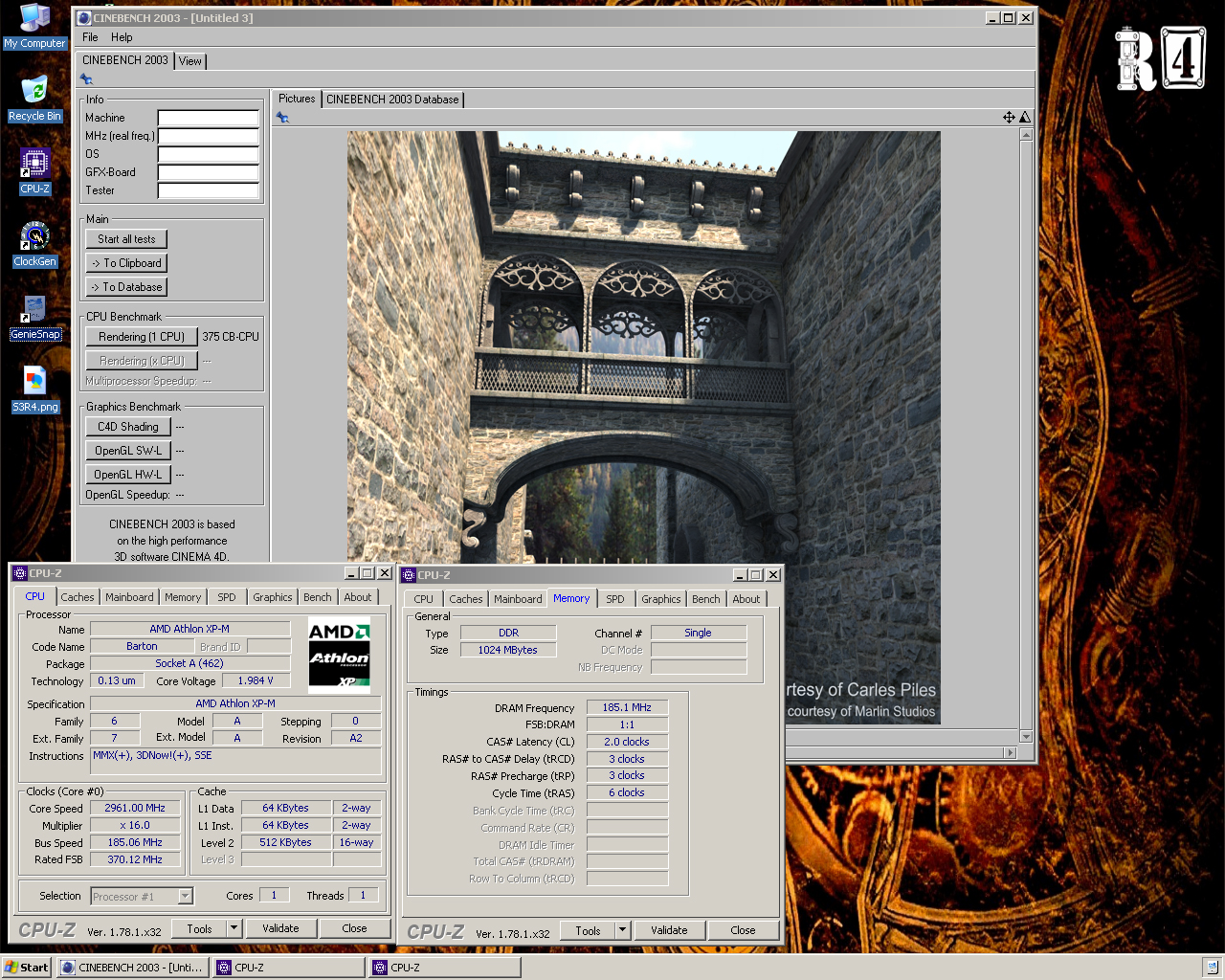This screenshot has height=980, width=1225.
Task: Open My Computer desktop icon
Action: [x=34, y=26]
